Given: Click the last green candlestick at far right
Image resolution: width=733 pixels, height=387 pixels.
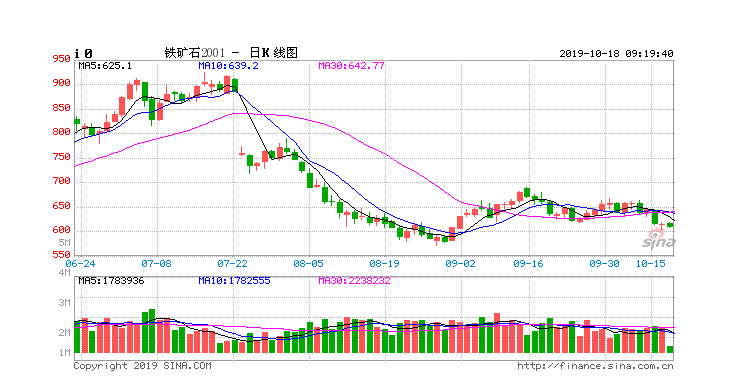Looking at the screenshot, I should tap(670, 225).
